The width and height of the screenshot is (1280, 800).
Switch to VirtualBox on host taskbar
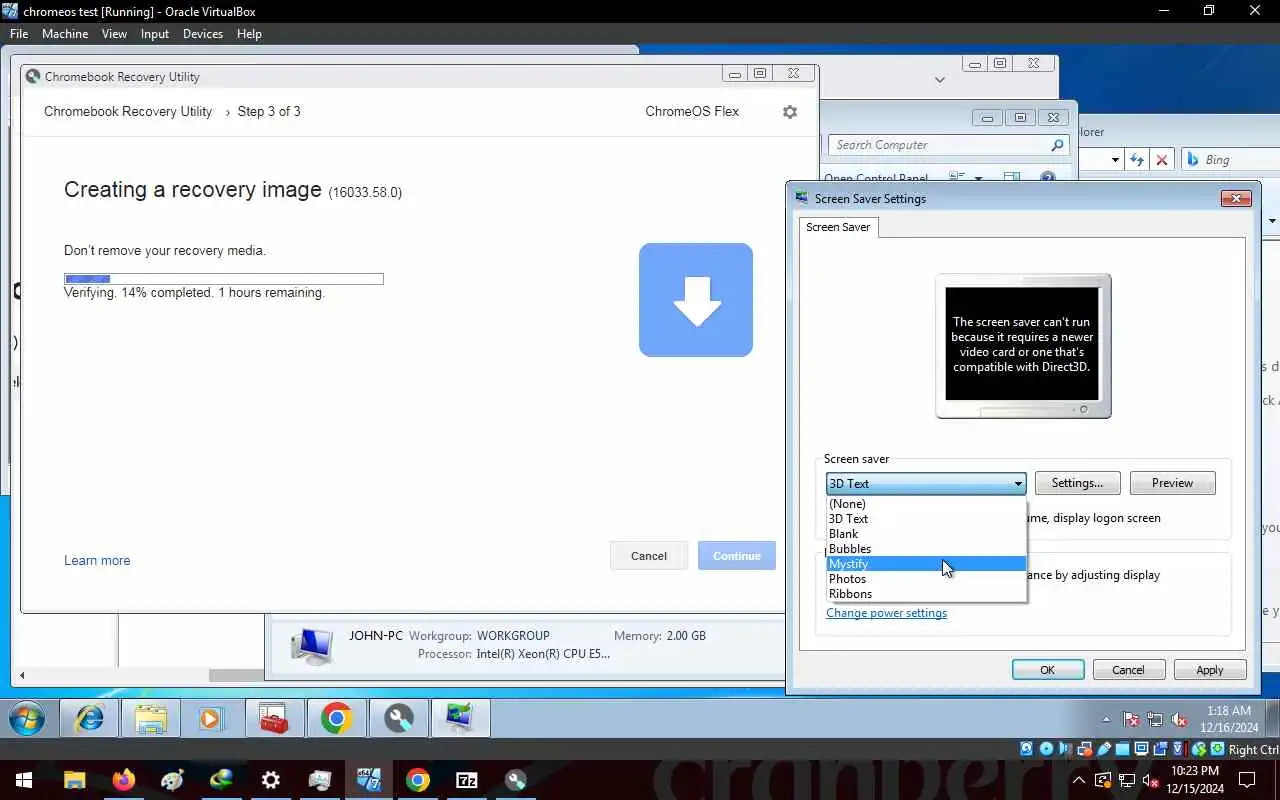coord(369,780)
